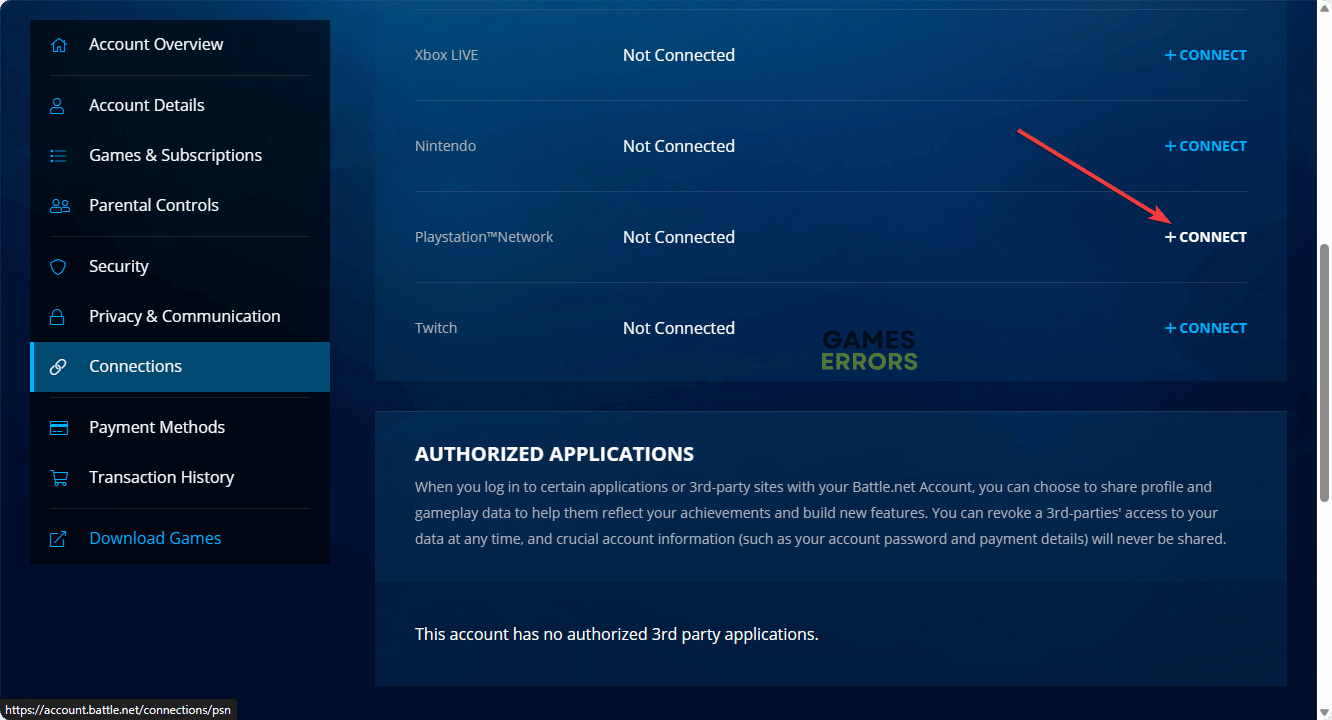Click the Playstation™Network platform label
1332x720 pixels.
click(x=484, y=237)
